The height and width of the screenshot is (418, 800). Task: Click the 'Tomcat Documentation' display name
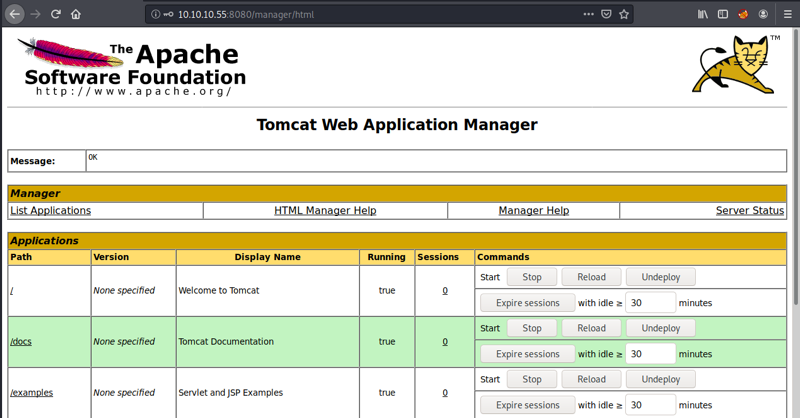(226, 341)
